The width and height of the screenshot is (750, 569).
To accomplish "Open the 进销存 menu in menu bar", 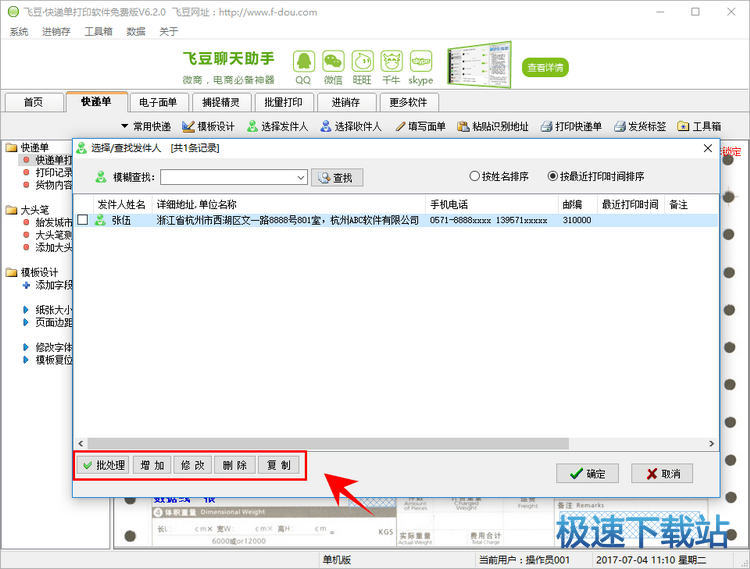I will 56,32.
